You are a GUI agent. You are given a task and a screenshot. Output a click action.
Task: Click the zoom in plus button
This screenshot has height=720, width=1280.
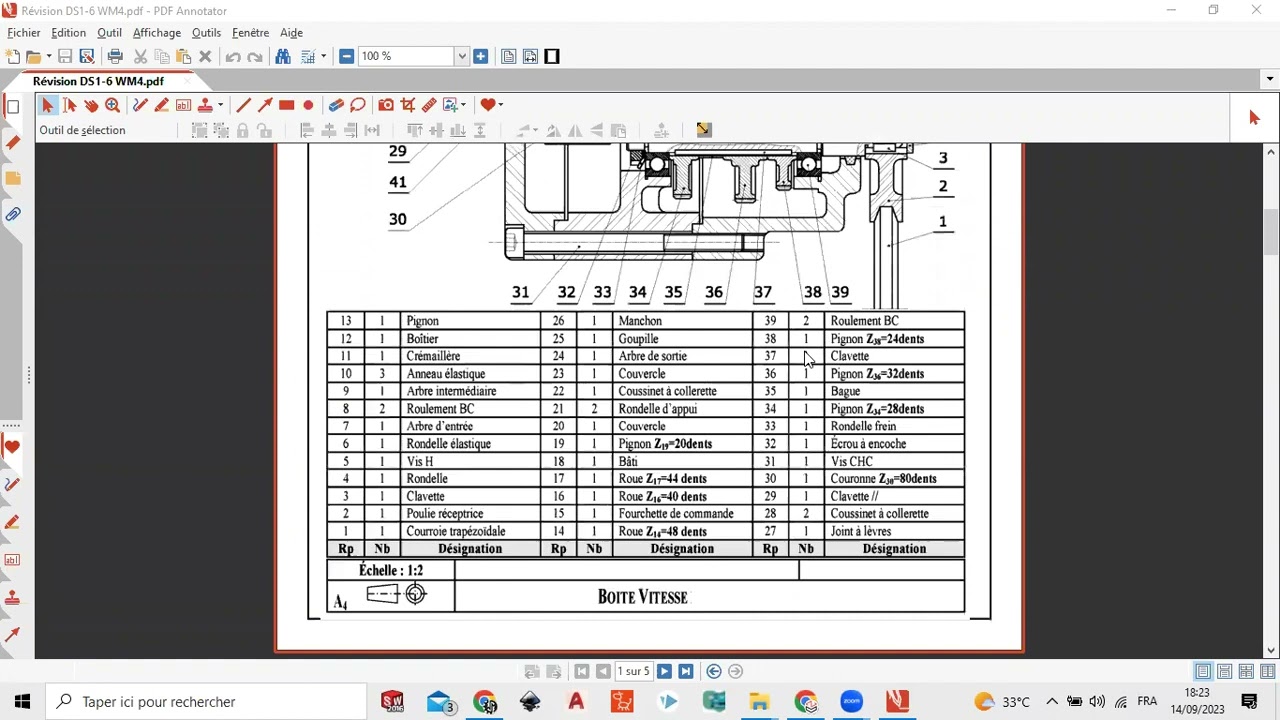480,57
